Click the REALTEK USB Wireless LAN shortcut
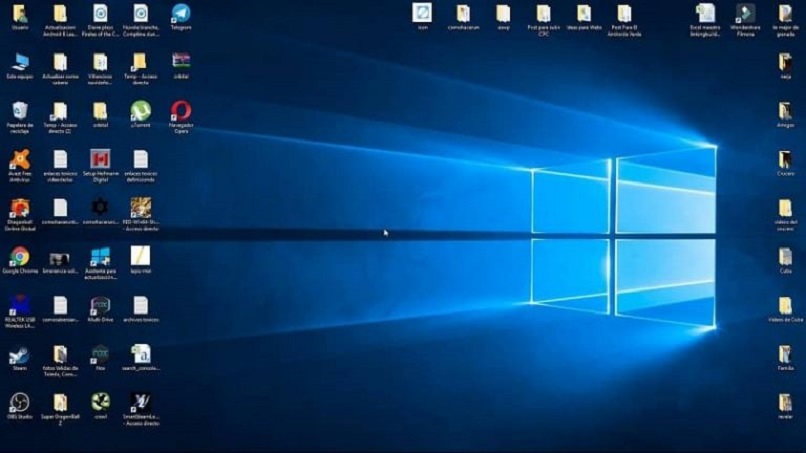806x453 pixels. pyautogui.click(x=20, y=305)
